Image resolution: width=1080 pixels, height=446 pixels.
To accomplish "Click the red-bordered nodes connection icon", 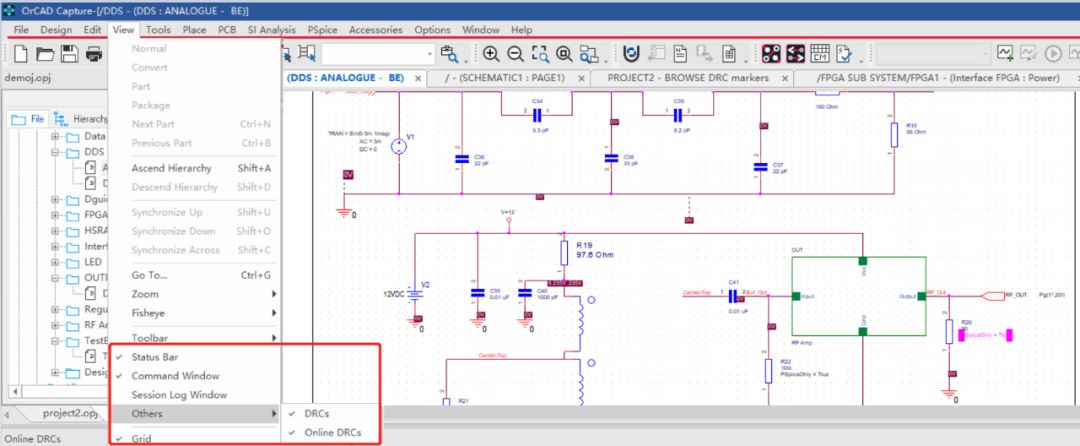I will pos(771,54).
